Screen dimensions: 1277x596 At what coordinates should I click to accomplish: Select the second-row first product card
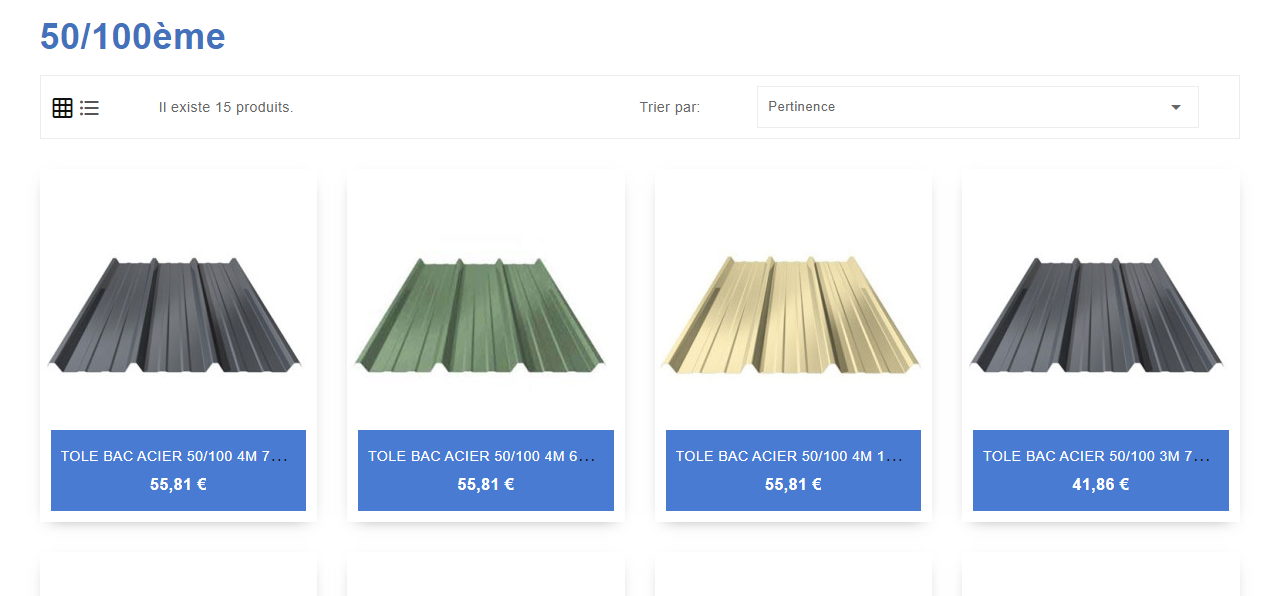click(x=178, y=575)
